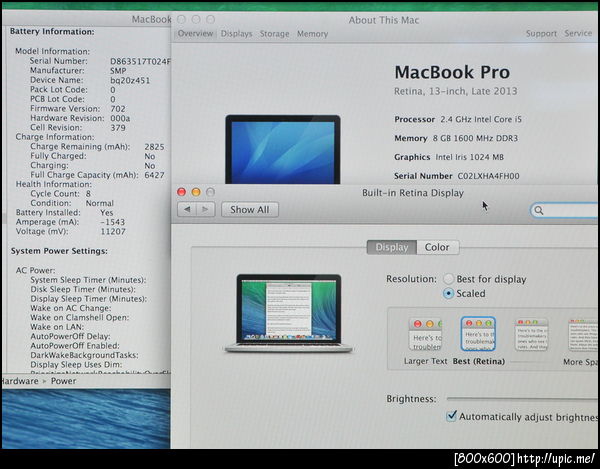The width and height of the screenshot is (600, 469).
Task: Click the battery serial number D863517T024F
Action: (x=140, y=62)
